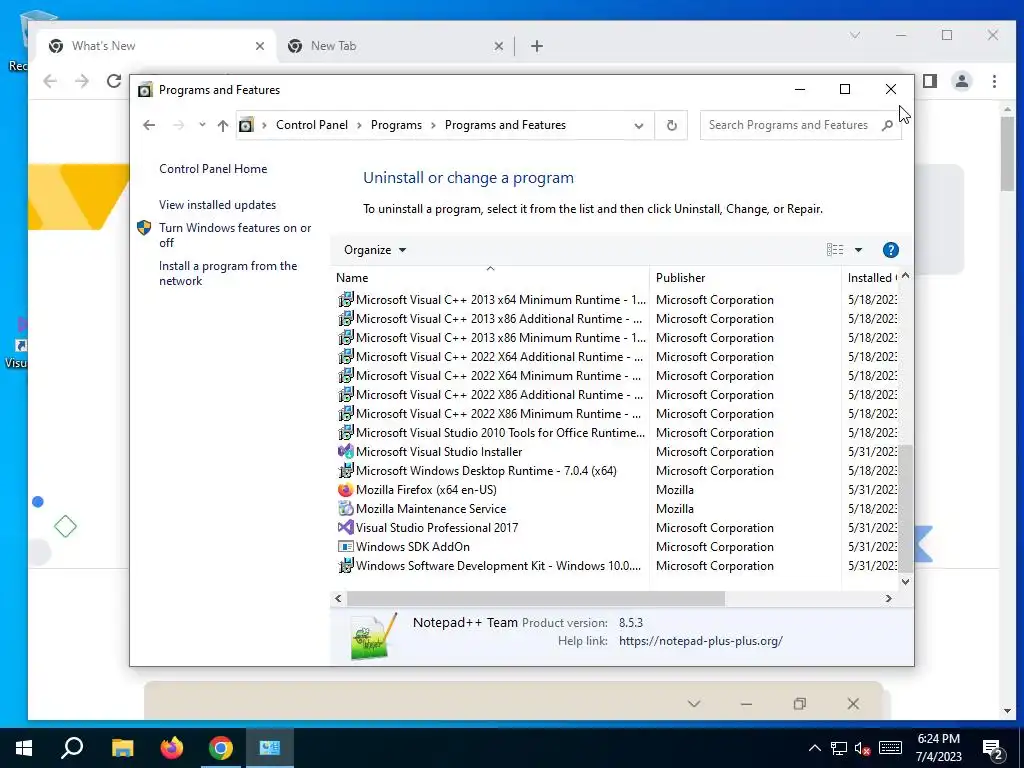Open Turn Windows features on or off
Screen dimensions: 1024x768
point(235,235)
